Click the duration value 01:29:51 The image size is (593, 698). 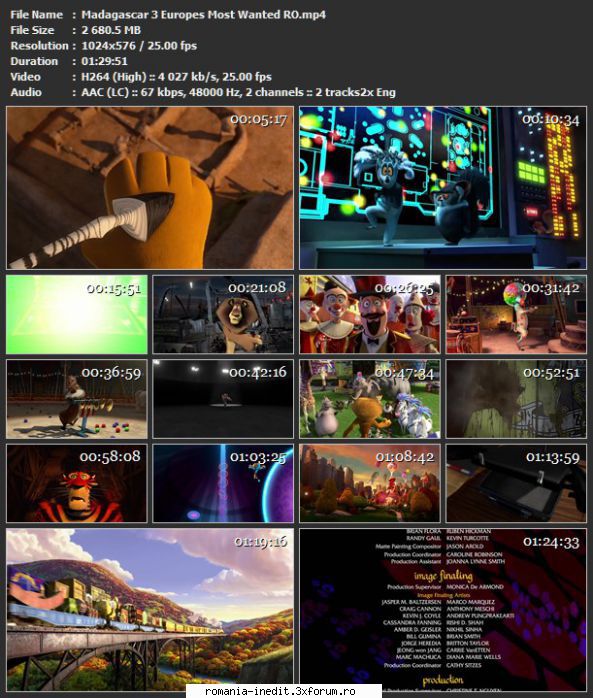[104, 61]
